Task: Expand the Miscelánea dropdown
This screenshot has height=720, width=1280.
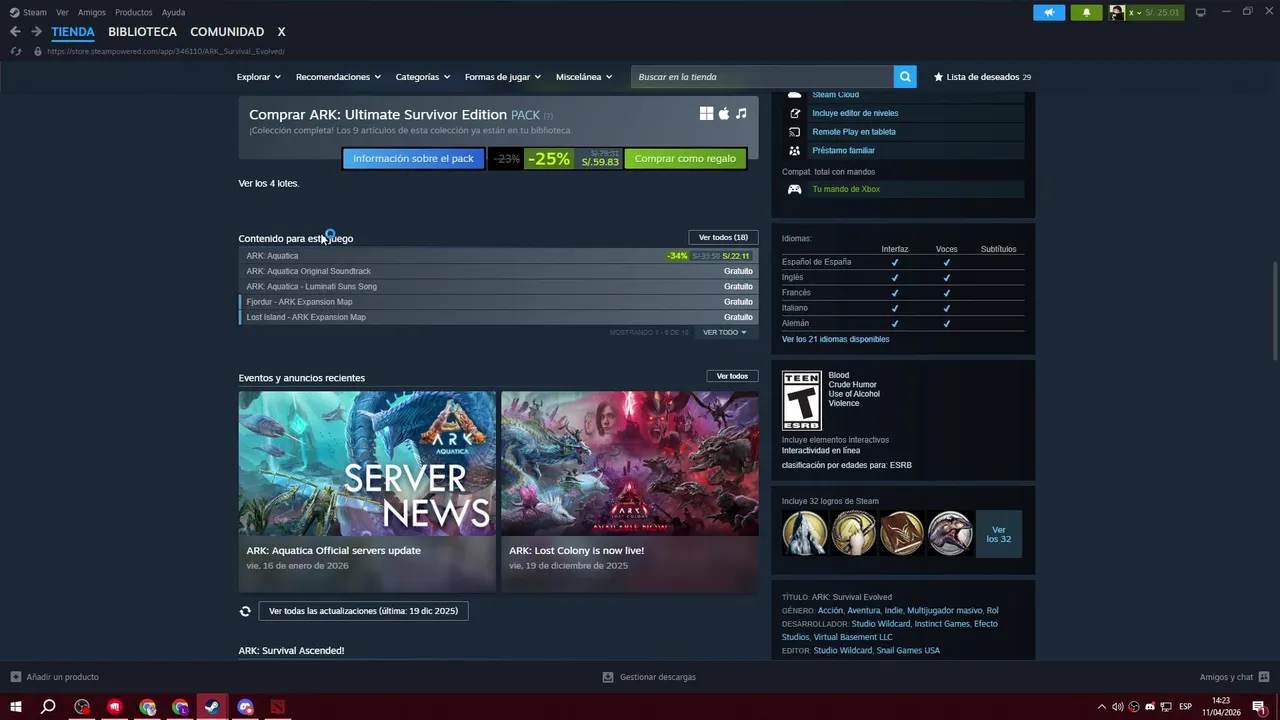Action: [584, 77]
